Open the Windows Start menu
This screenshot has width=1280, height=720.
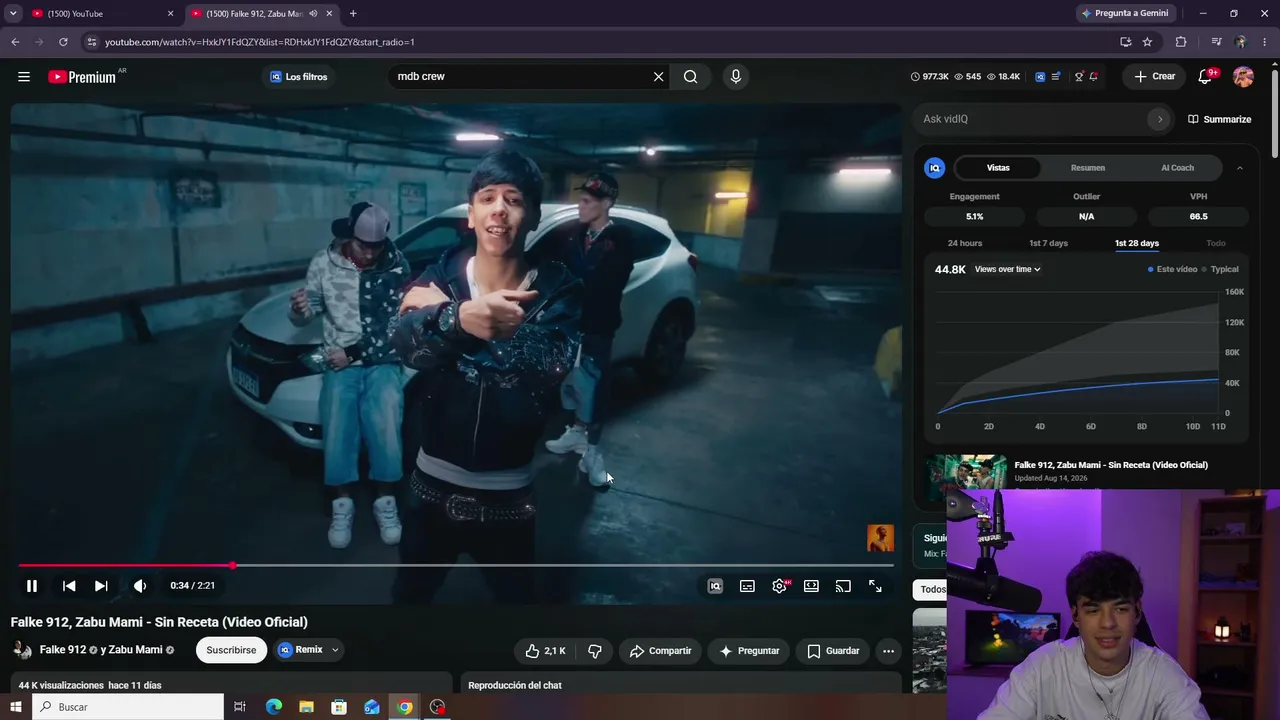coord(15,707)
